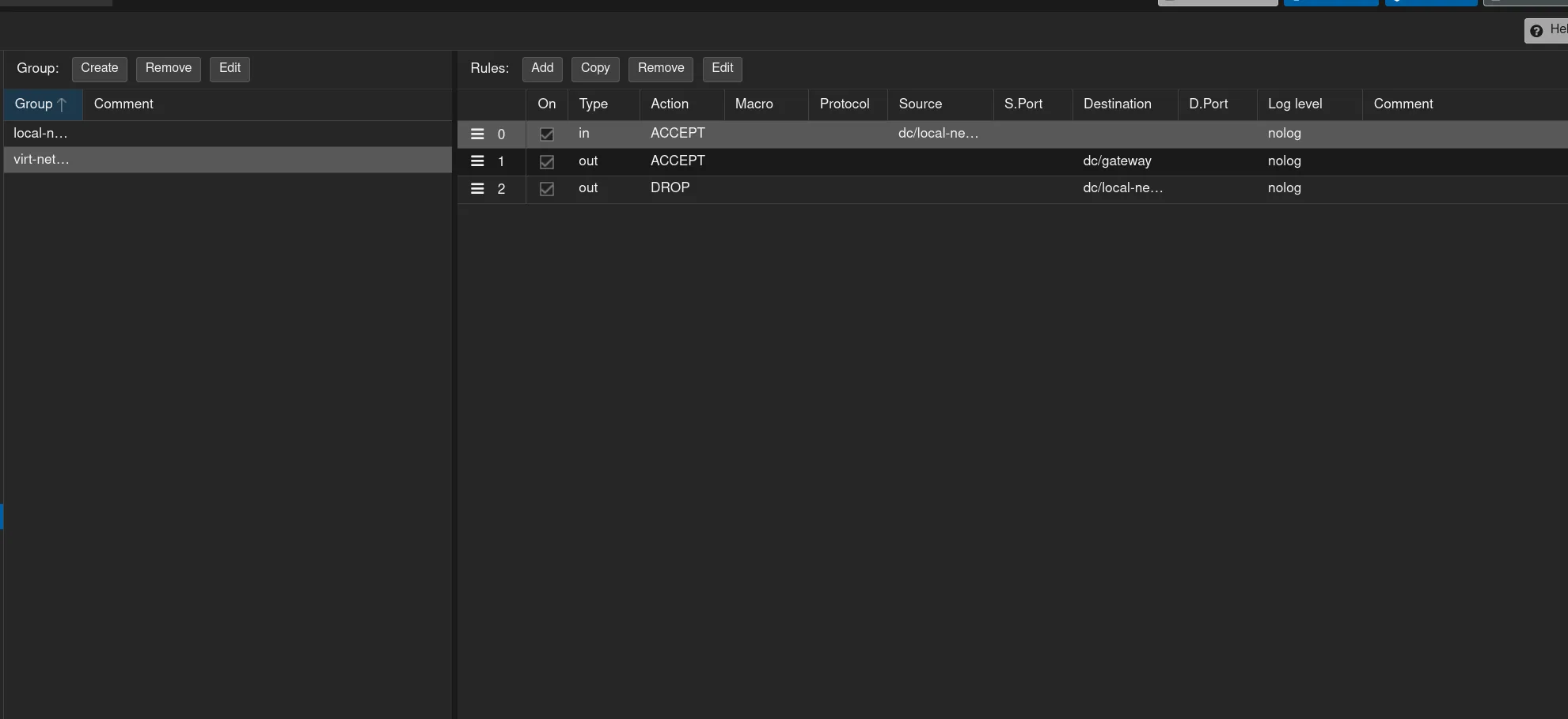1568x719 pixels.
Task: Copy the selected rule
Action: click(x=595, y=69)
